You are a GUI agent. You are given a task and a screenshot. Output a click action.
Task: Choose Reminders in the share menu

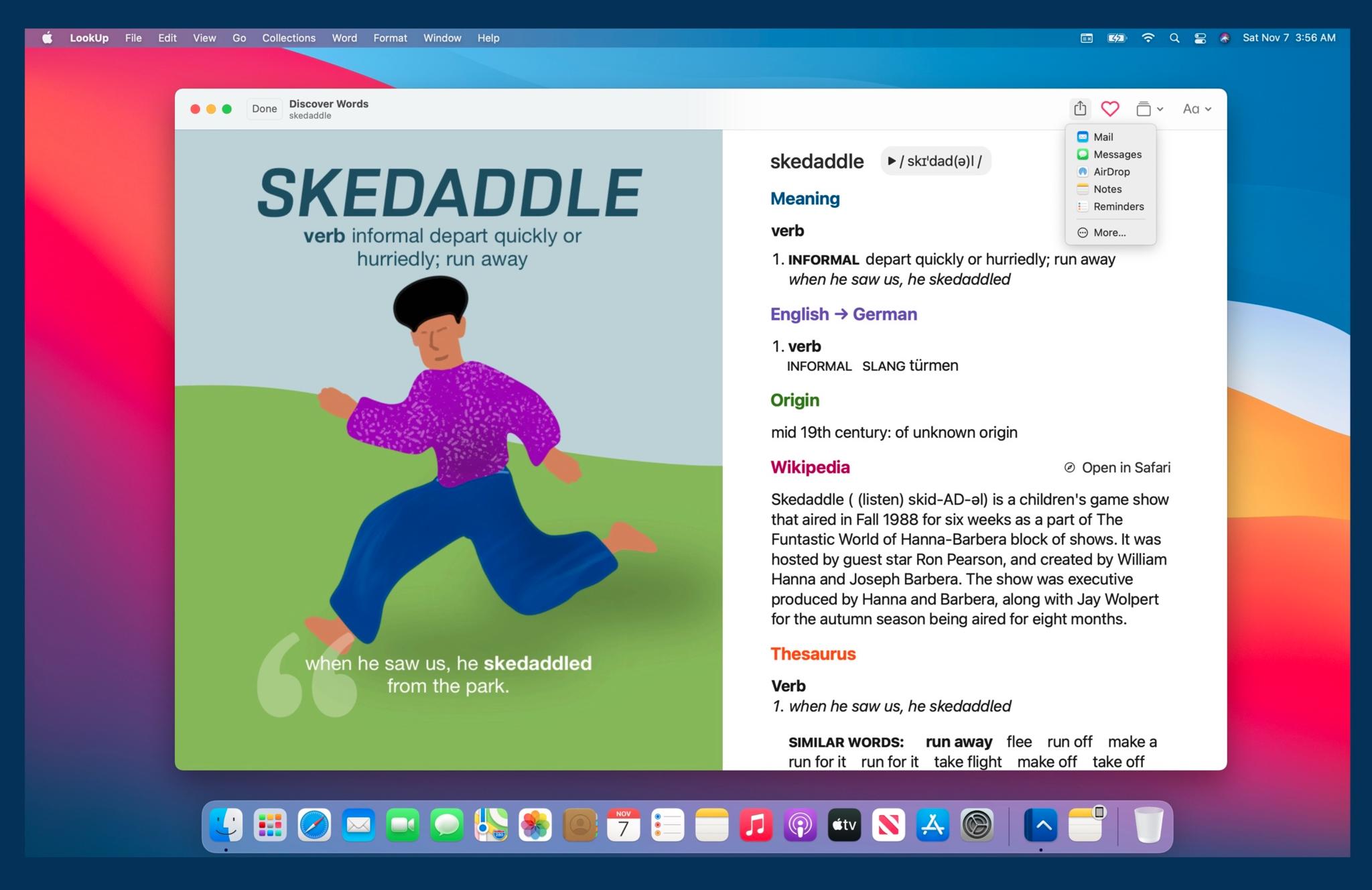click(1110, 206)
